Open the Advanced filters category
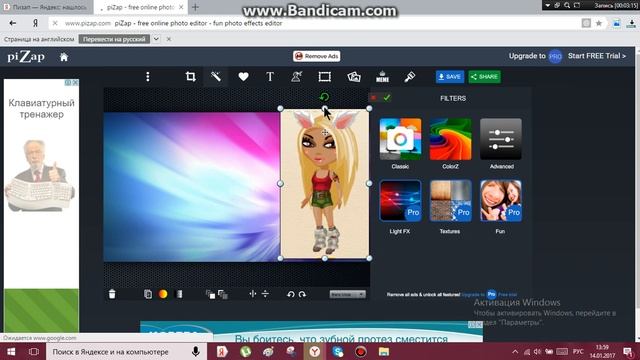This screenshot has width=640, height=360. 501,139
